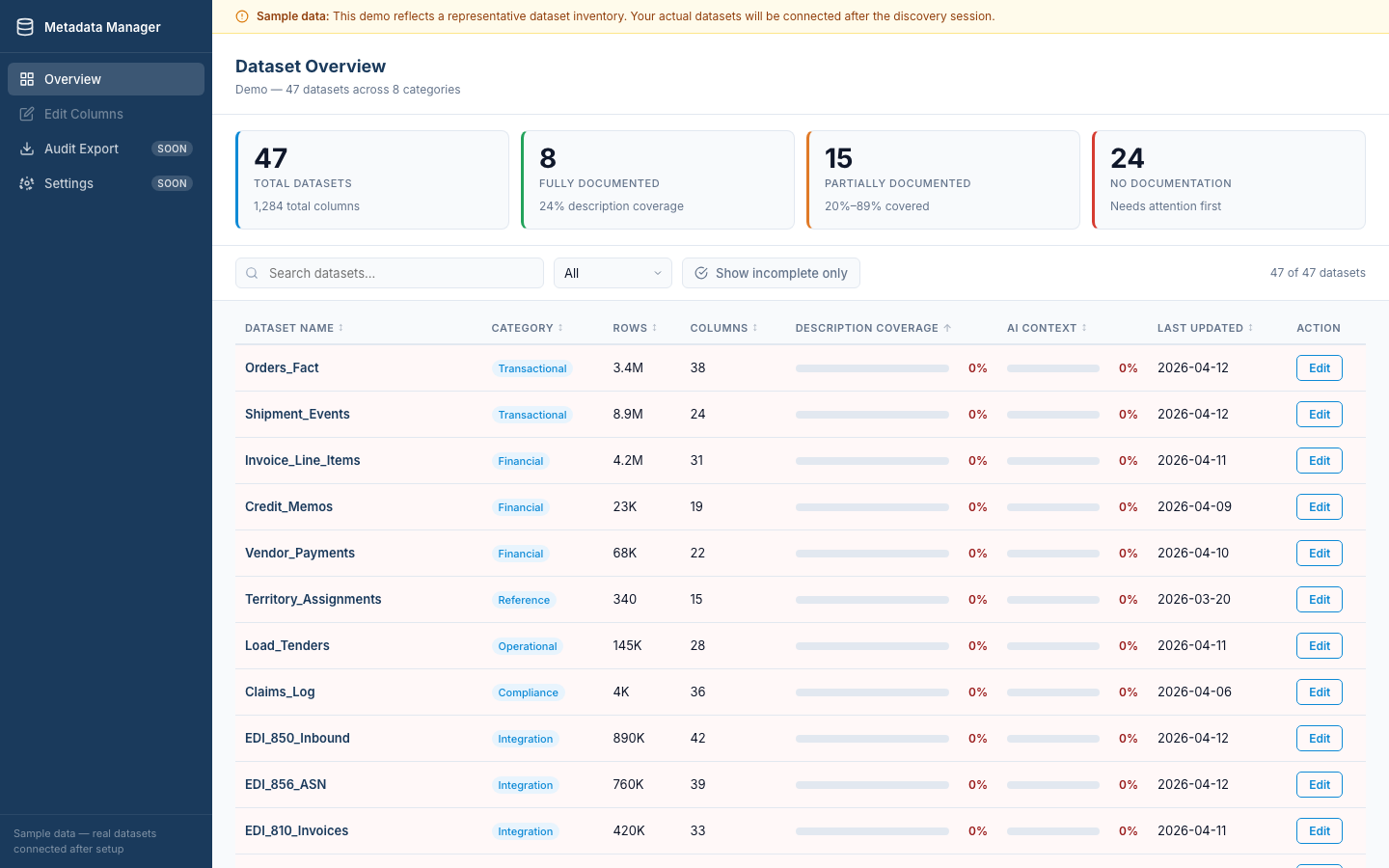Click the EDI_850_Inbound dataset name

point(297,738)
